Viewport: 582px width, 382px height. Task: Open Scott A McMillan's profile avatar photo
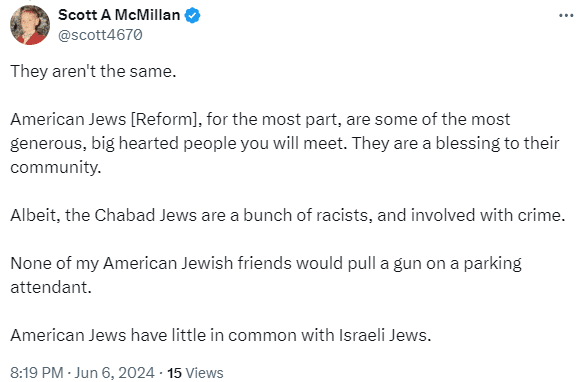[30, 25]
